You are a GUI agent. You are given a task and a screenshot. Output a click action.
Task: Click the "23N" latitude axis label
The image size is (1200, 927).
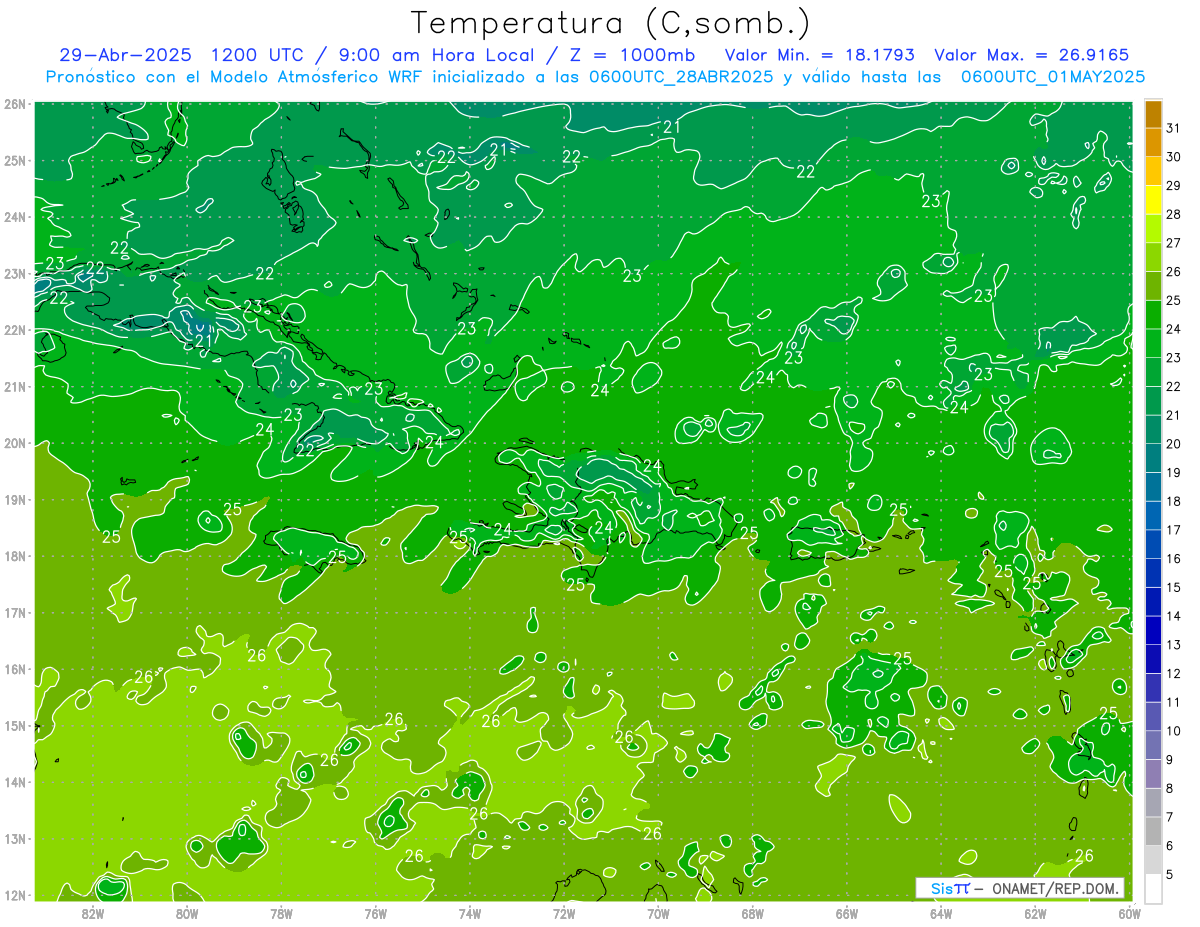15,273
